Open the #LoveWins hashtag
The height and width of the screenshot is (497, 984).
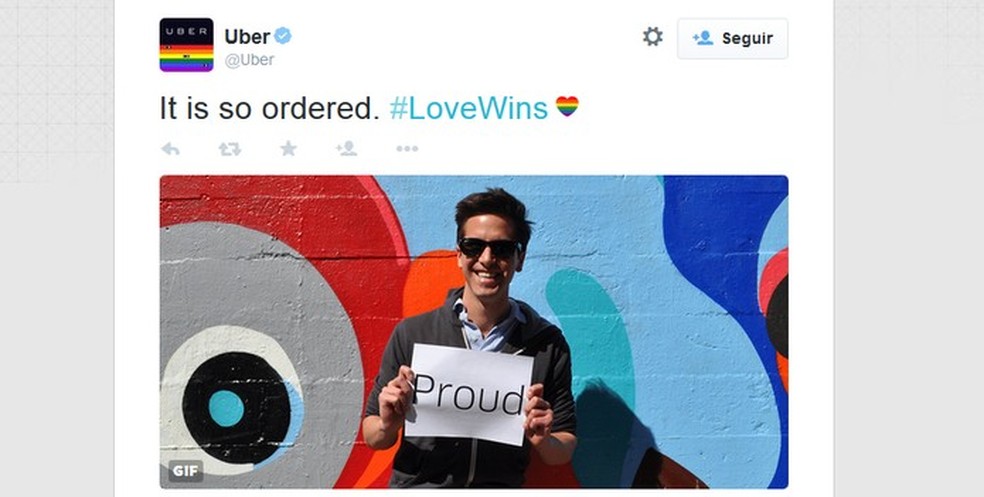[x=469, y=109]
